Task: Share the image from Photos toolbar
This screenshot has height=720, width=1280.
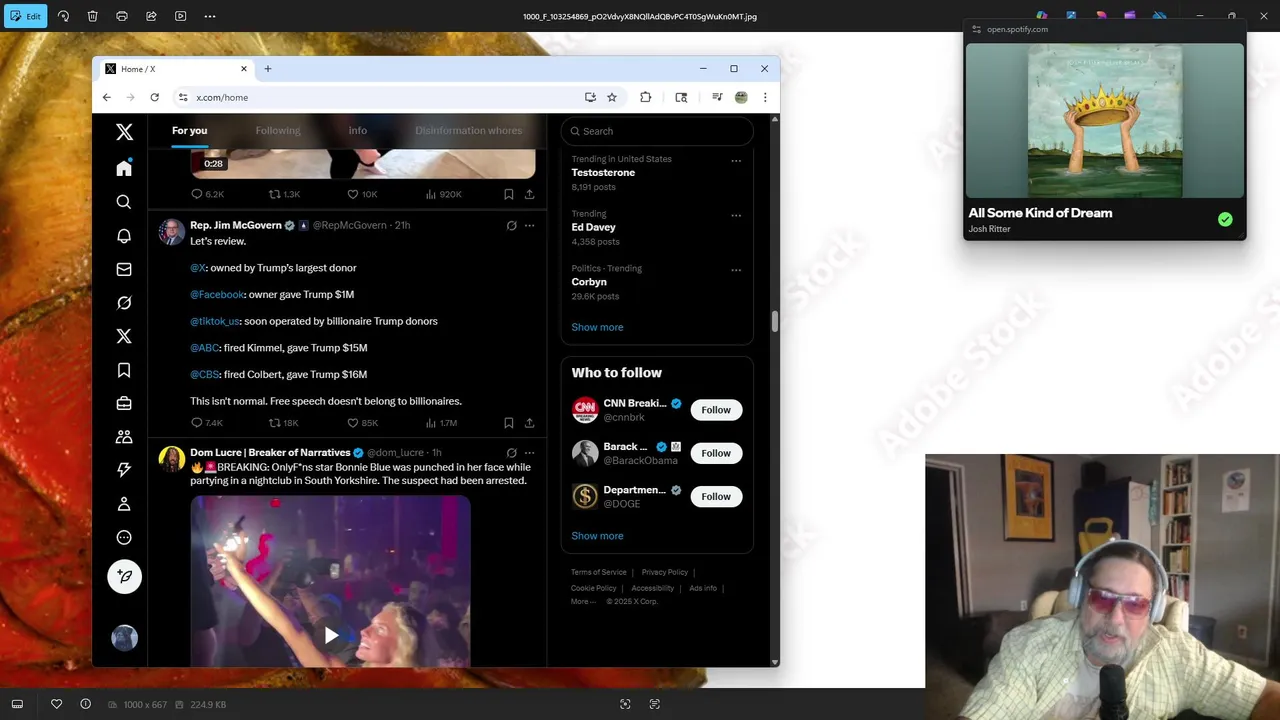Action: click(x=151, y=16)
